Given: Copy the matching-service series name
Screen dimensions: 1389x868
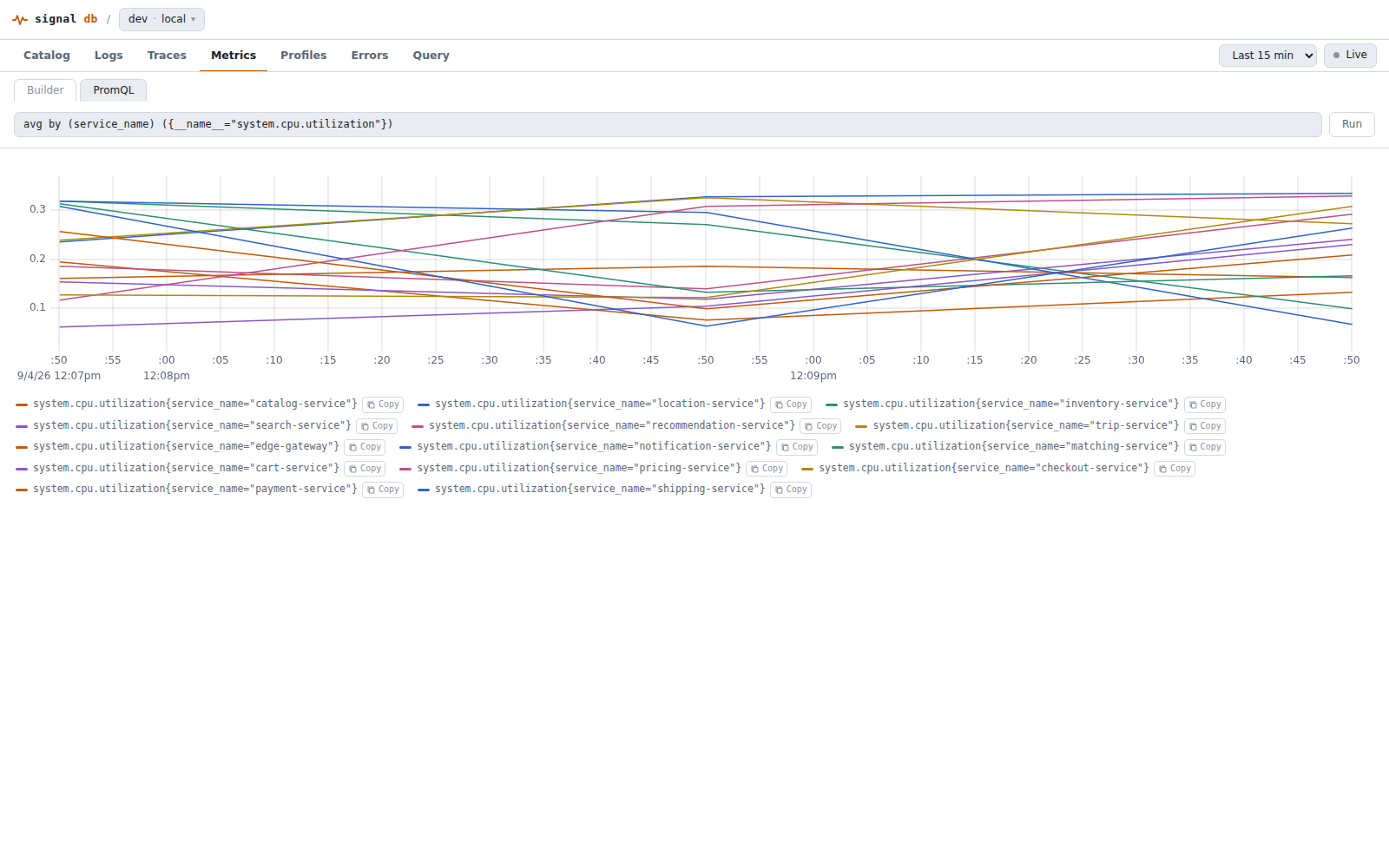Looking at the screenshot, I should [x=1205, y=447].
